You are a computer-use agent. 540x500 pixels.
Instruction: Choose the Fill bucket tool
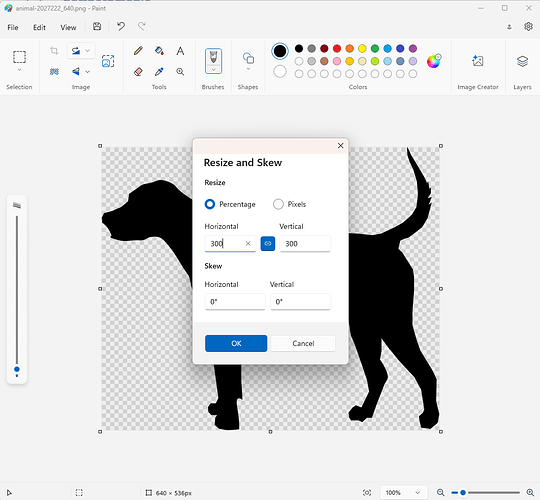tap(159, 51)
